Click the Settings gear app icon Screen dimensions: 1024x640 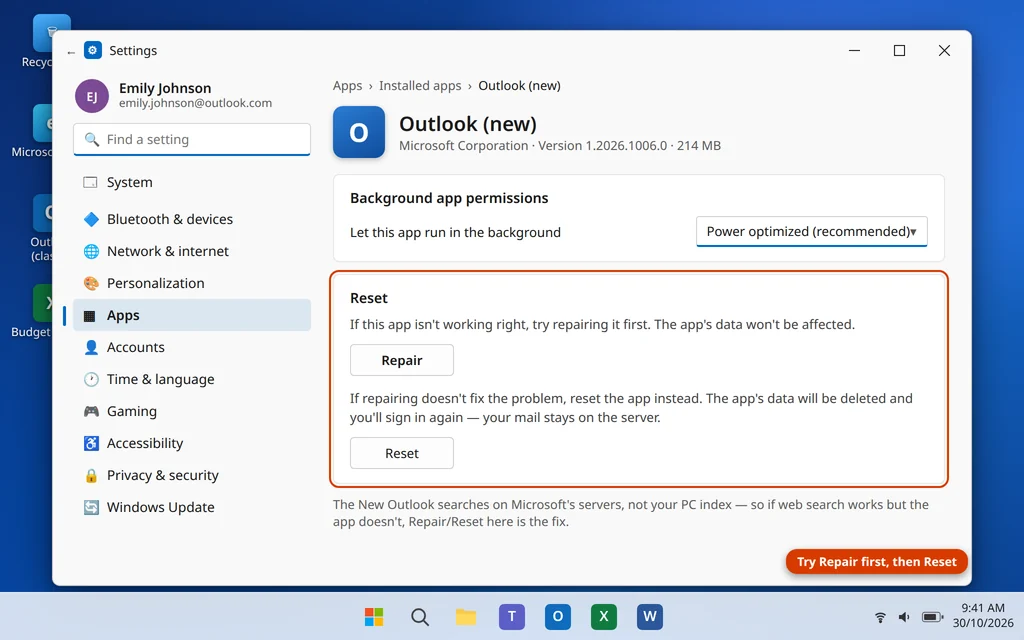pos(93,50)
